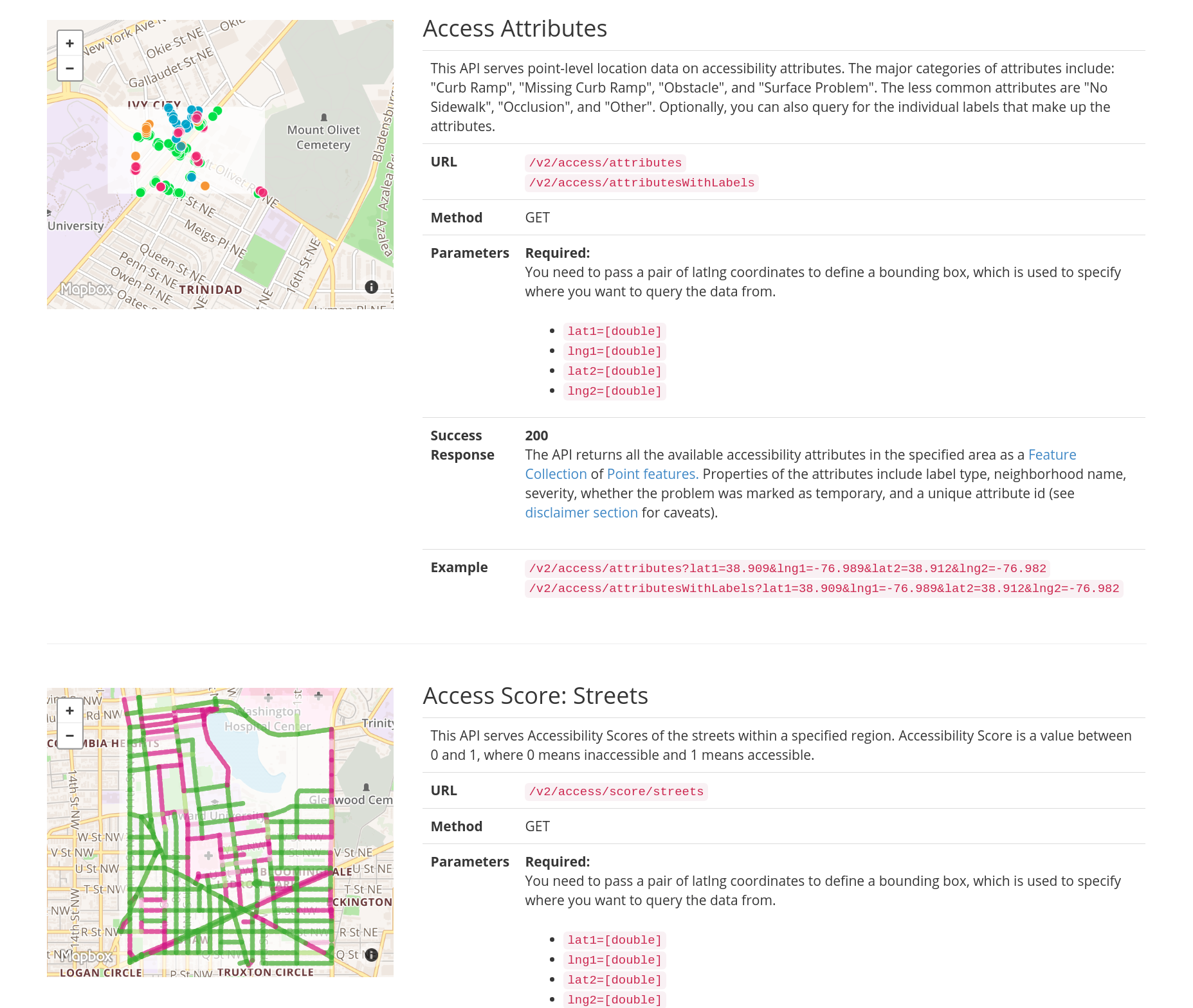Click the /v2/access/attributesWithLabels URL code
The height and width of the screenshot is (1008, 1193).
coord(642,183)
